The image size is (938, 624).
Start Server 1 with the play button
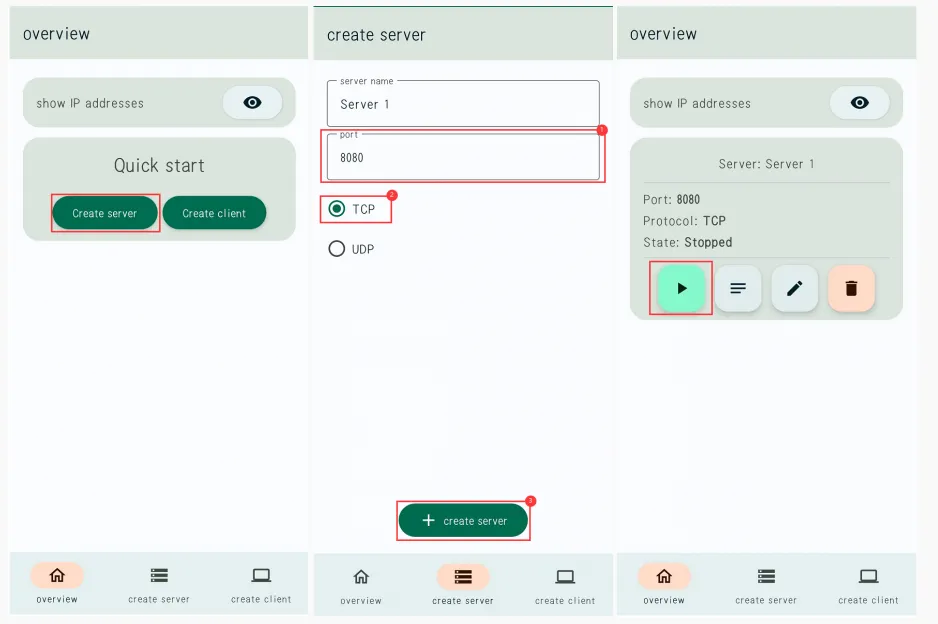click(681, 288)
